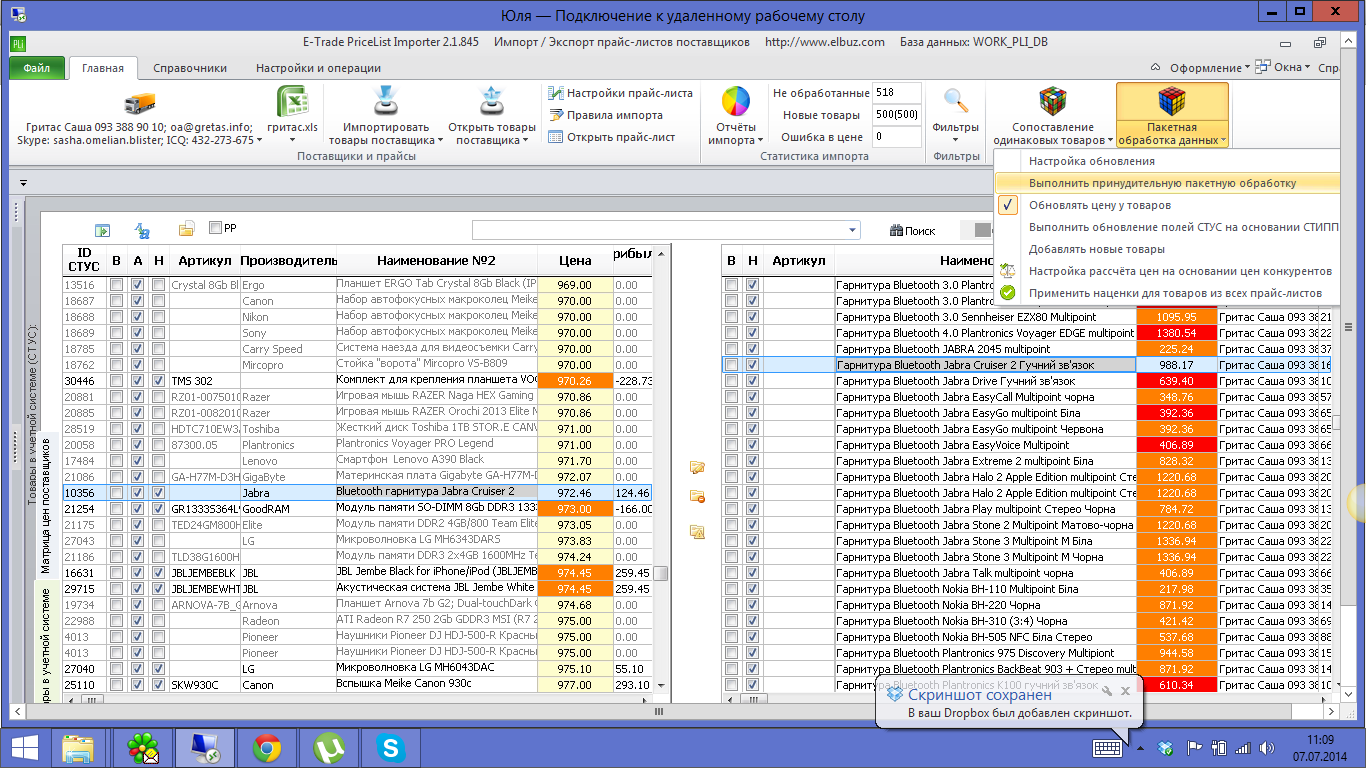Screen dimensions: 1366x768
Task: Click the blue A-letter translate icon above left grid
Action: coord(142,230)
